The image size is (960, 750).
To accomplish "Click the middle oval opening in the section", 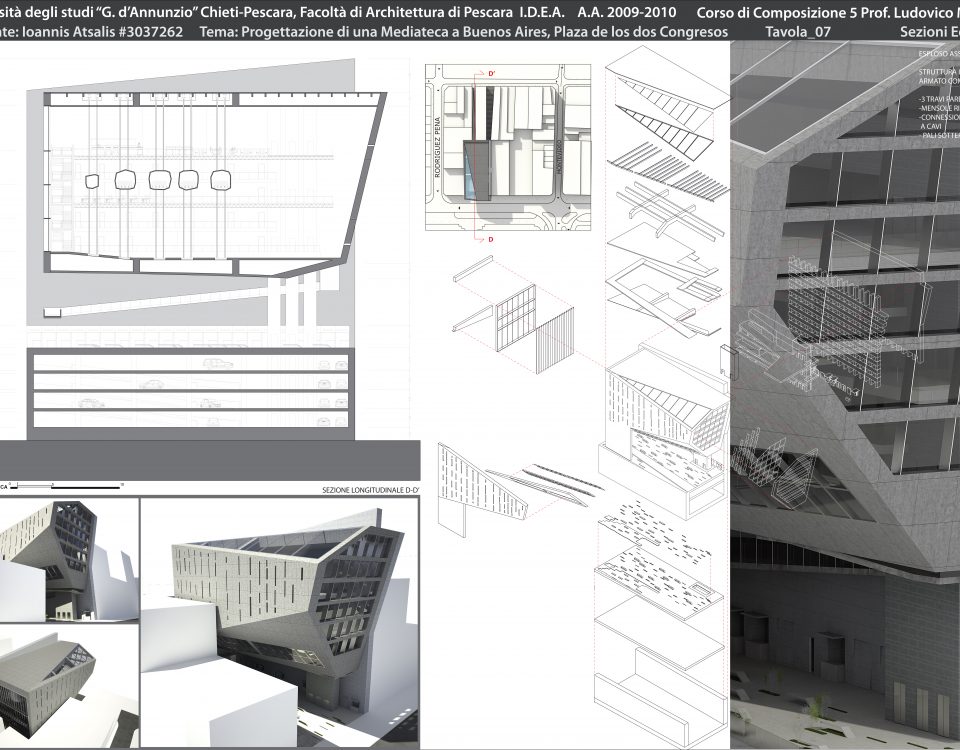I will coord(160,181).
